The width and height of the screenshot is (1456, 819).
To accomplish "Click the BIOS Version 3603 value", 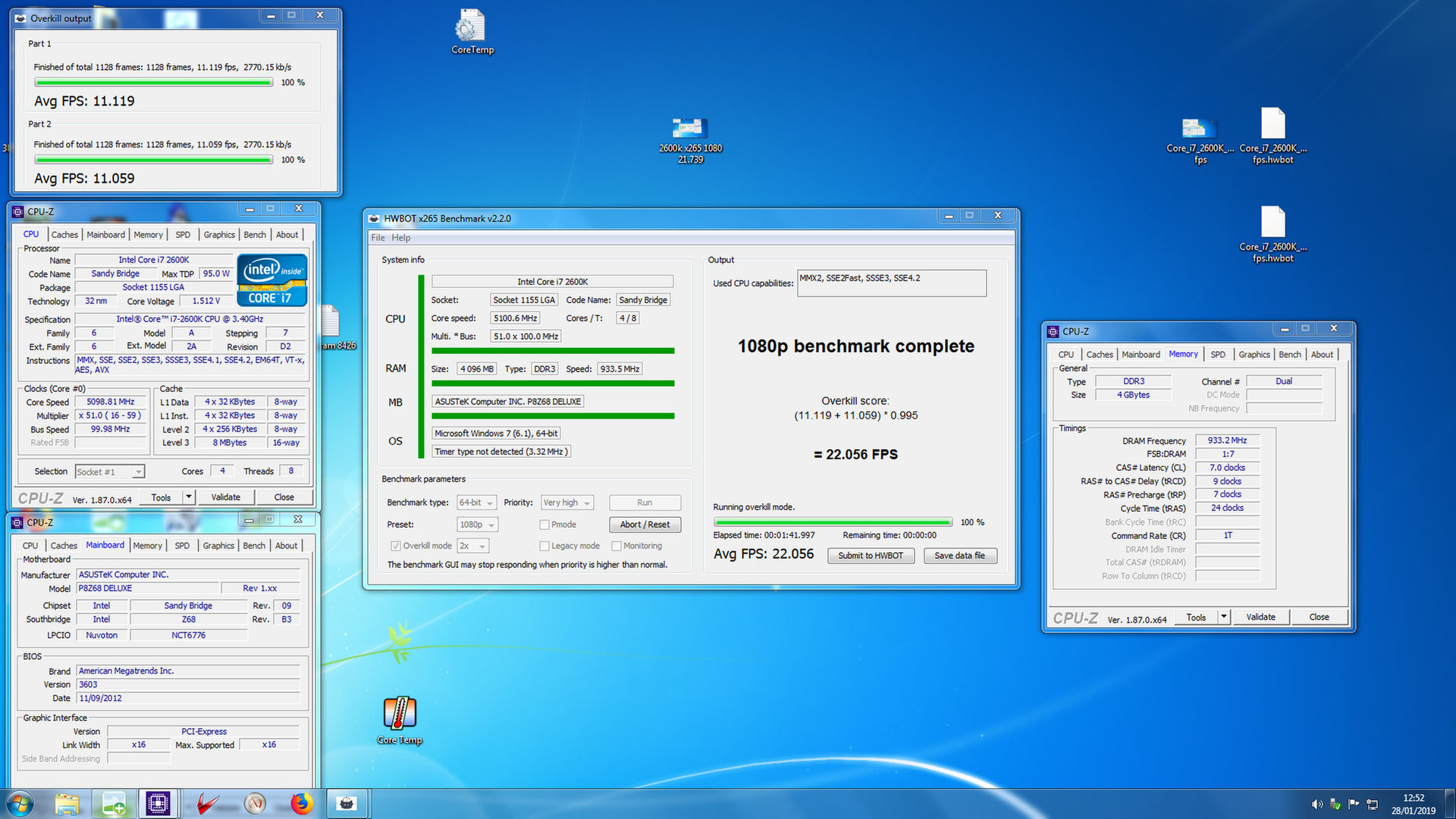I will point(189,685).
